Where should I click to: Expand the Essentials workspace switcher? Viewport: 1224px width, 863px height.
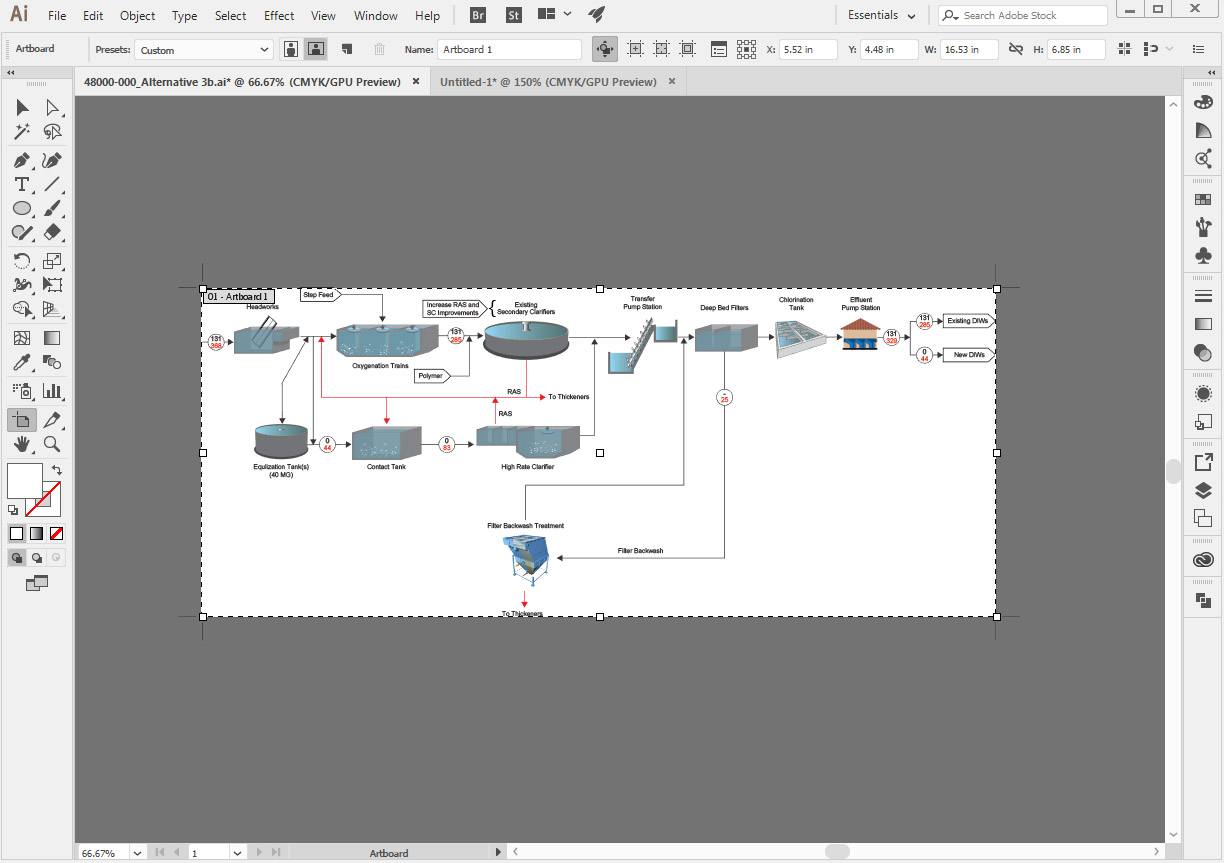tap(881, 15)
